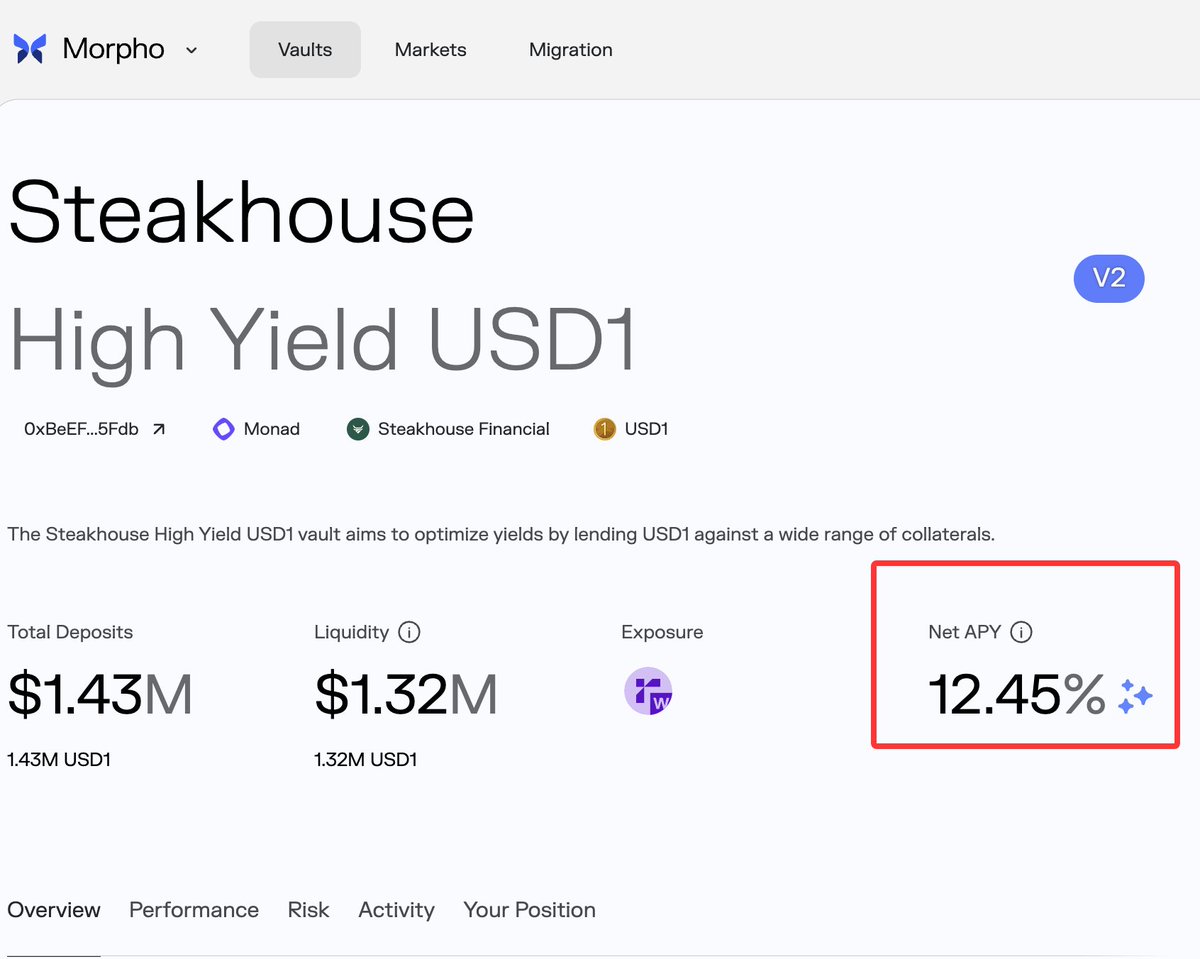Click the USD1 token coin icon
1200x959 pixels.
coord(604,429)
